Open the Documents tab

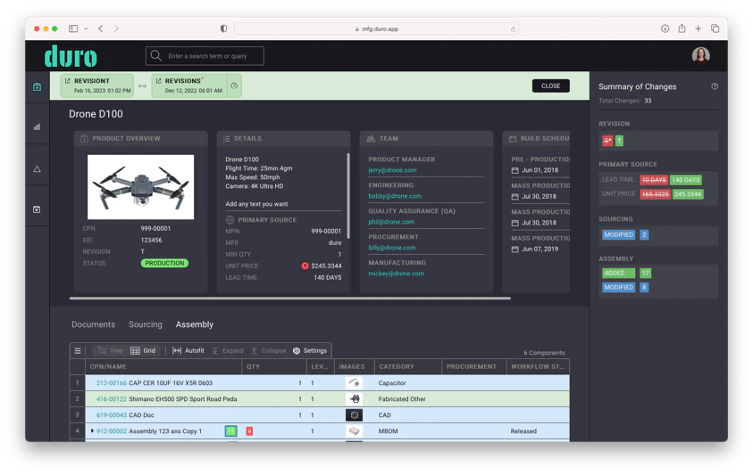pos(93,325)
